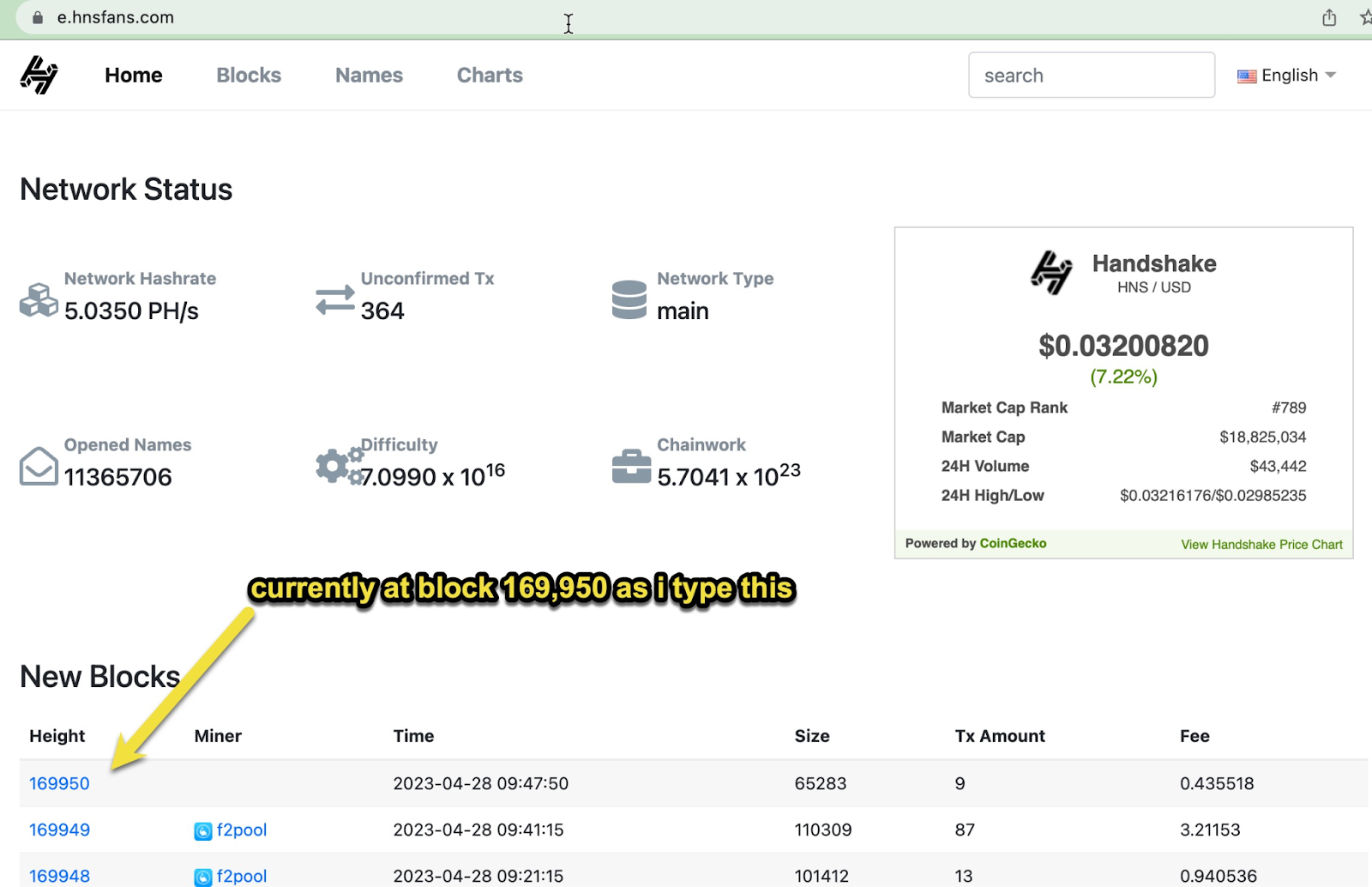Open the Charts navigation item
The height and width of the screenshot is (887, 1372).
[490, 75]
